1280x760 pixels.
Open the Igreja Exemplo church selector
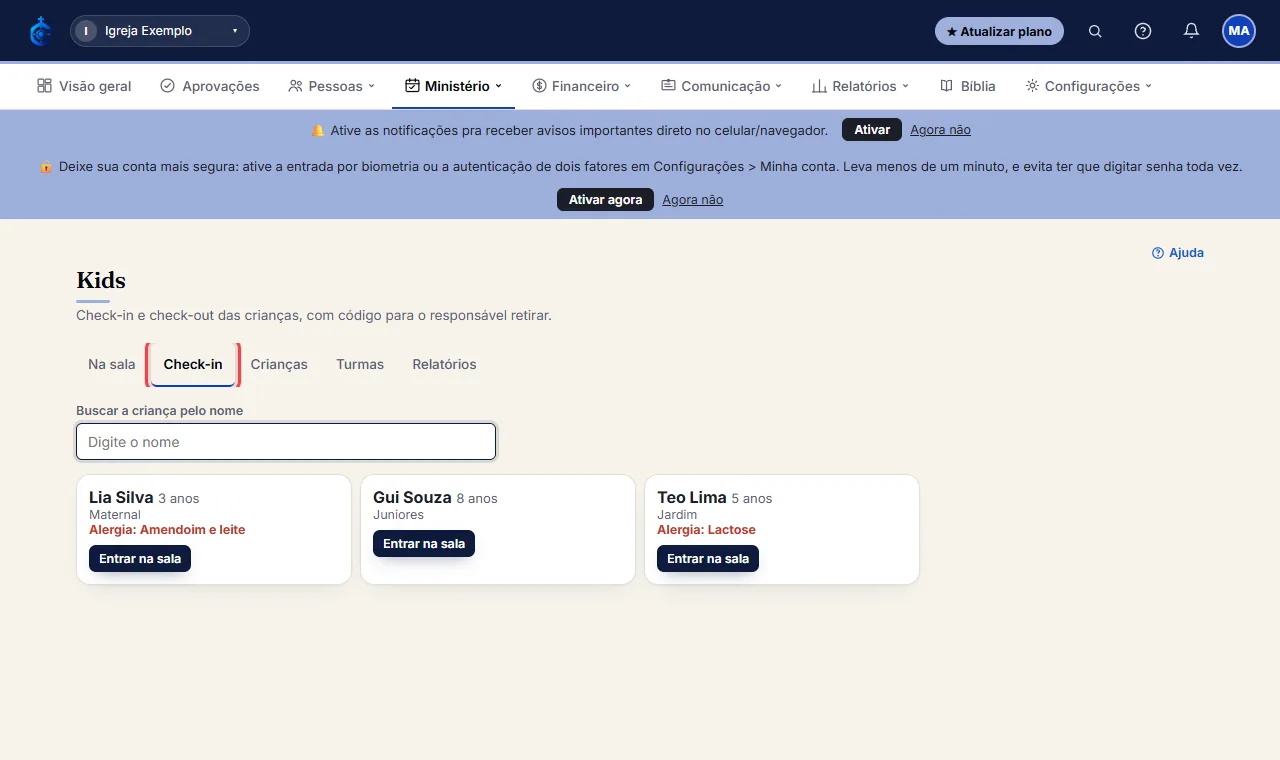160,31
